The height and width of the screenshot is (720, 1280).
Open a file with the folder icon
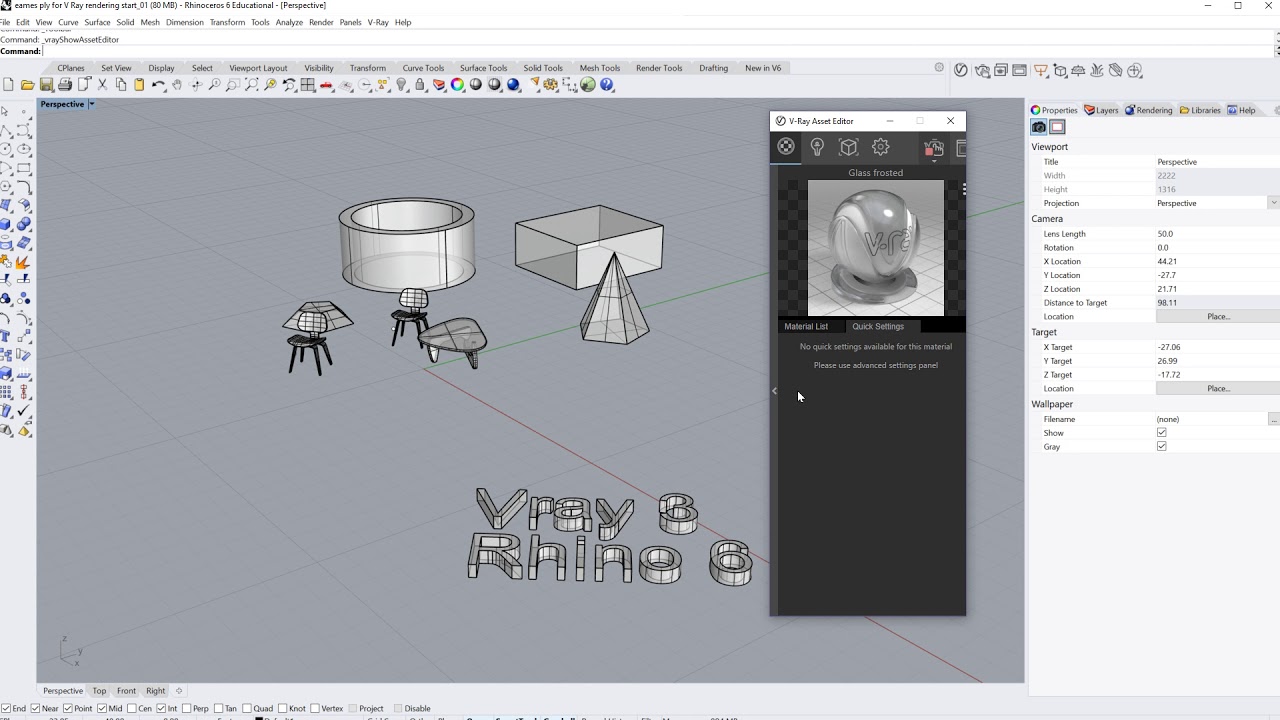28,85
